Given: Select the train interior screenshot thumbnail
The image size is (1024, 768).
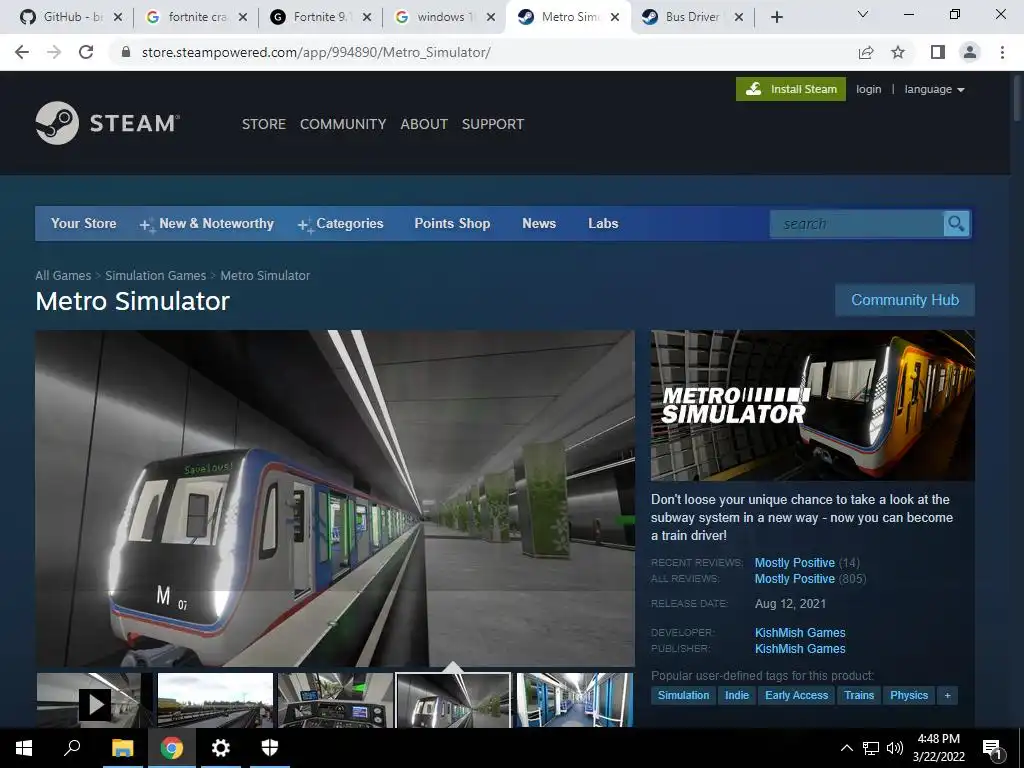Looking at the screenshot, I should click(575, 701).
